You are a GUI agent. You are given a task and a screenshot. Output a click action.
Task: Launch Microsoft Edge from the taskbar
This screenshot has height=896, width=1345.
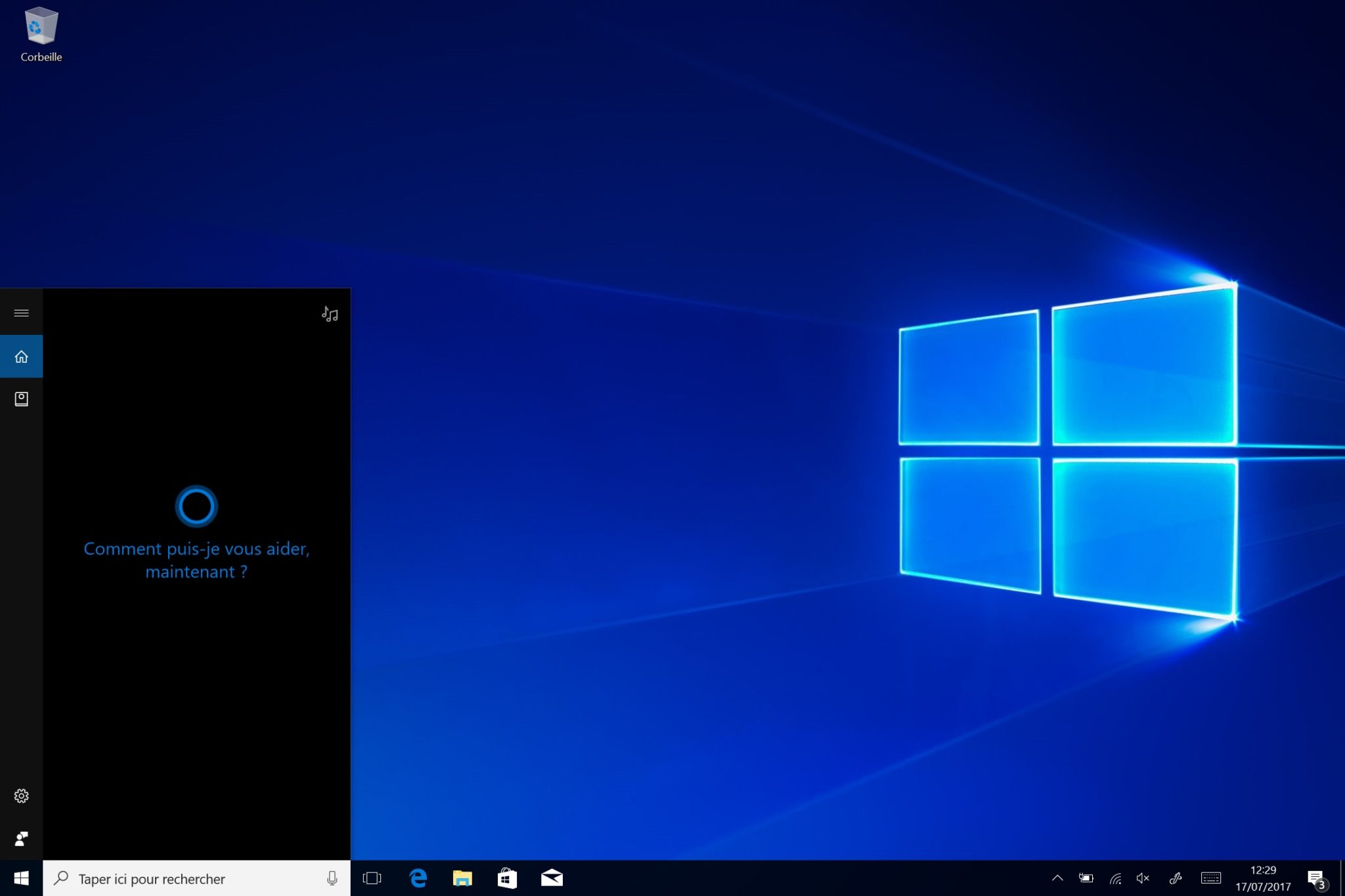418,878
